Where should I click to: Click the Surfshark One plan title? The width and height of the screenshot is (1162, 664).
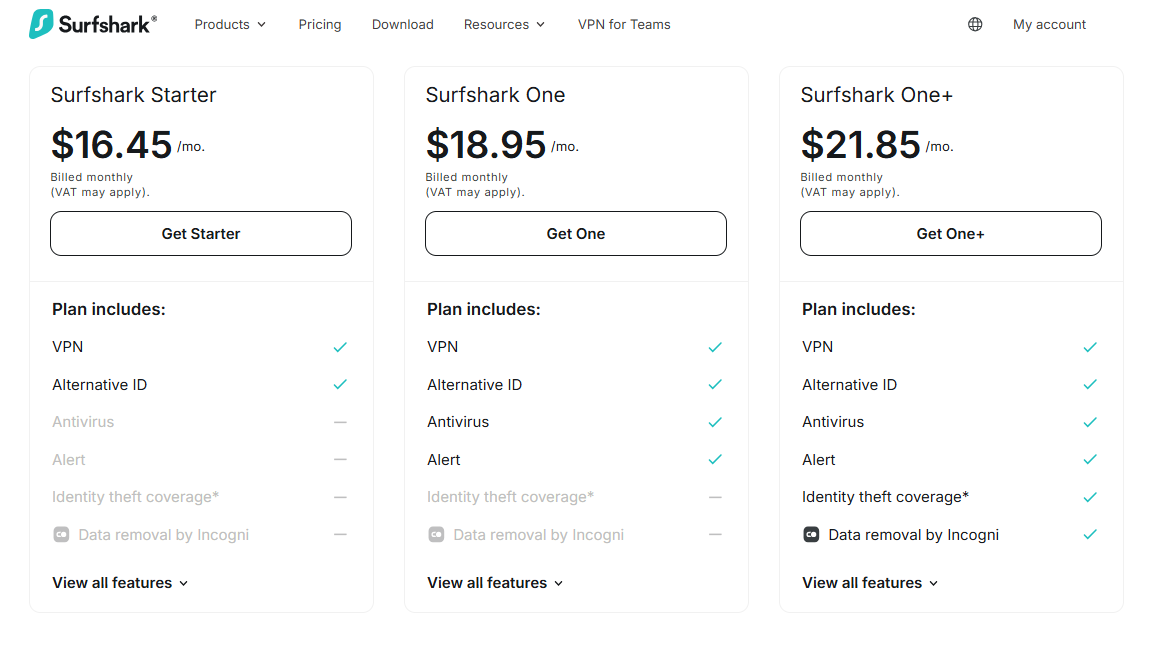pos(495,95)
